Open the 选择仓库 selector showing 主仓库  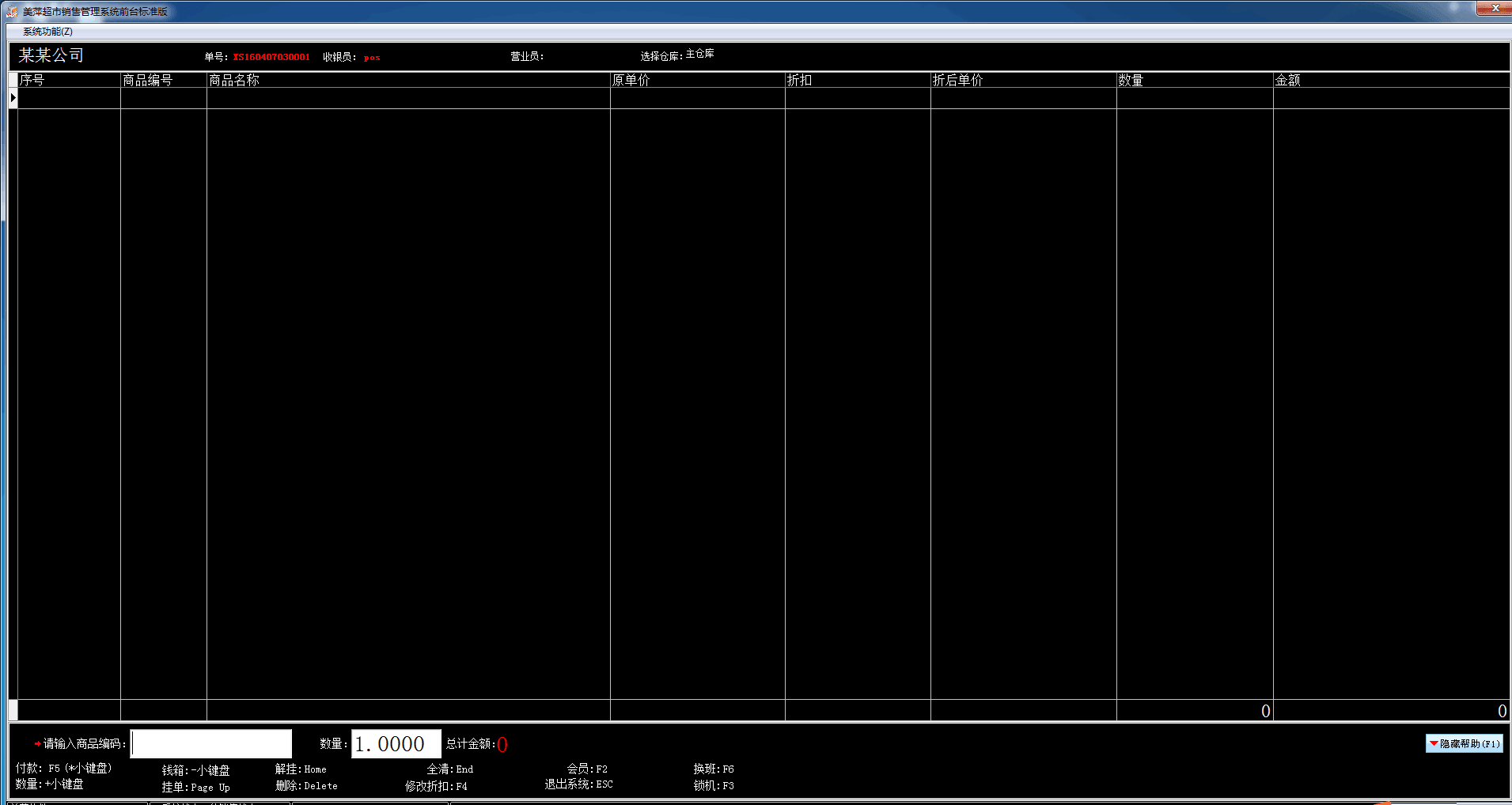pyautogui.click(x=699, y=55)
